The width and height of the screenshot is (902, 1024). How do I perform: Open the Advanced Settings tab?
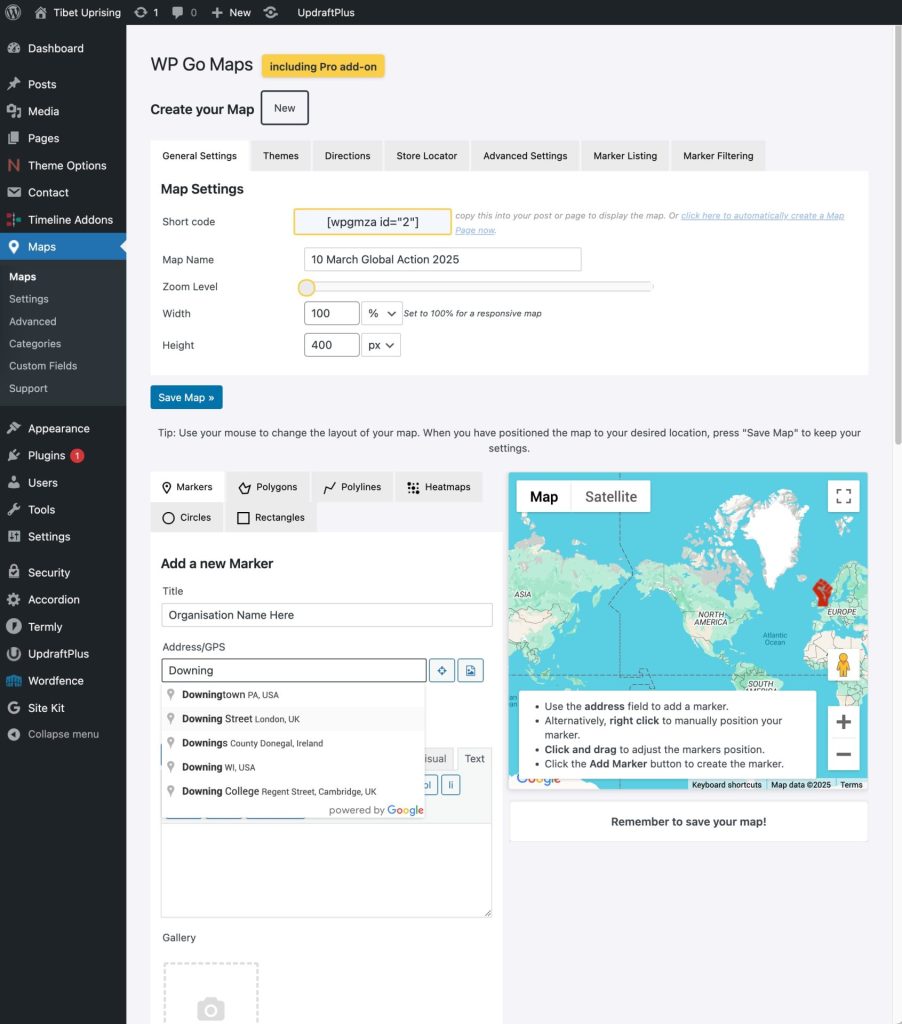coord(525,156)
